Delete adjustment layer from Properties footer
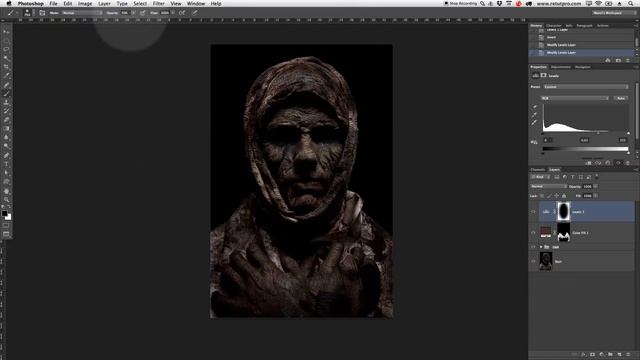640x360 pixels. click(628, 163)
